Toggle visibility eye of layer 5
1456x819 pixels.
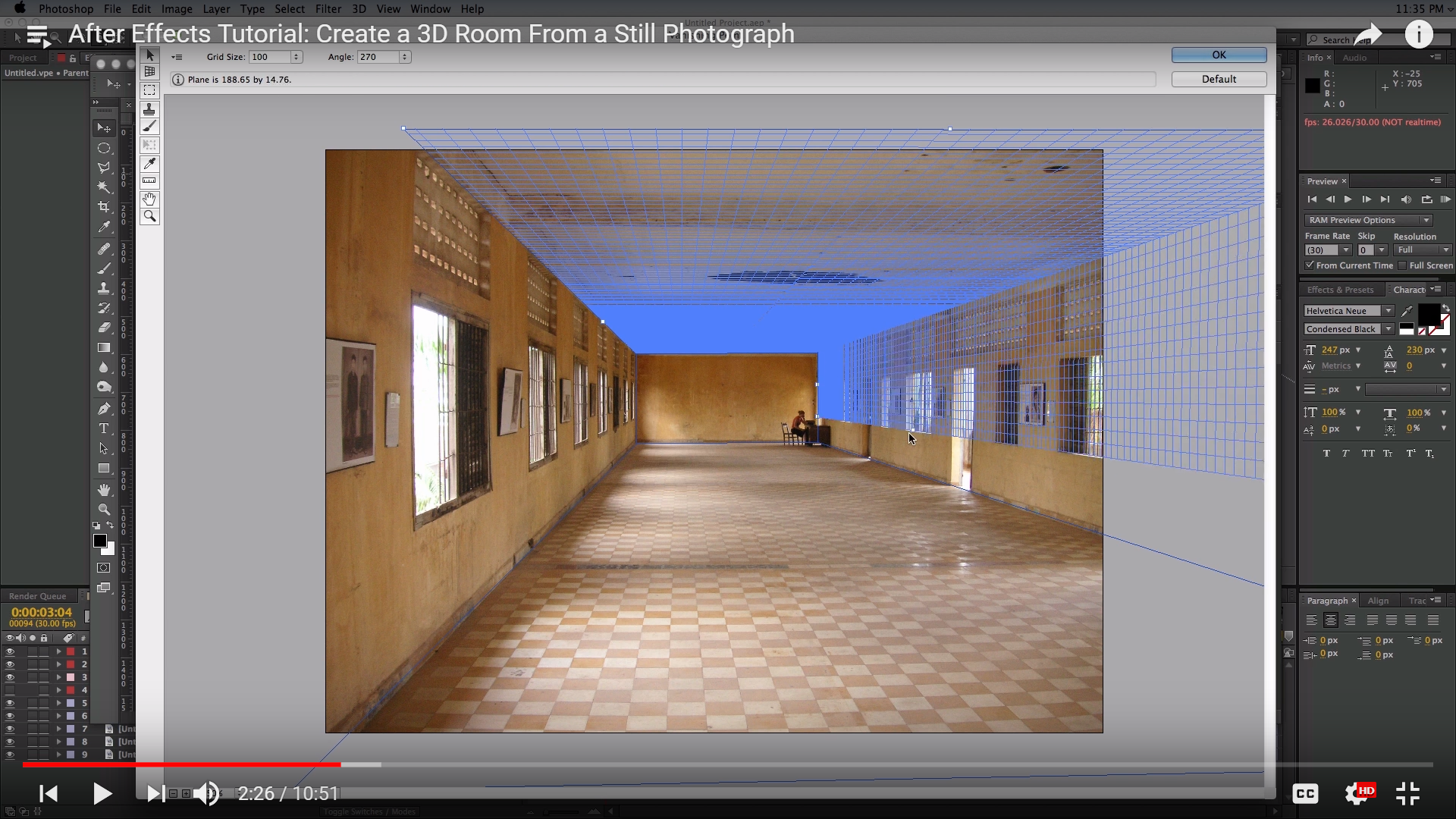click(x=10, y=703)
